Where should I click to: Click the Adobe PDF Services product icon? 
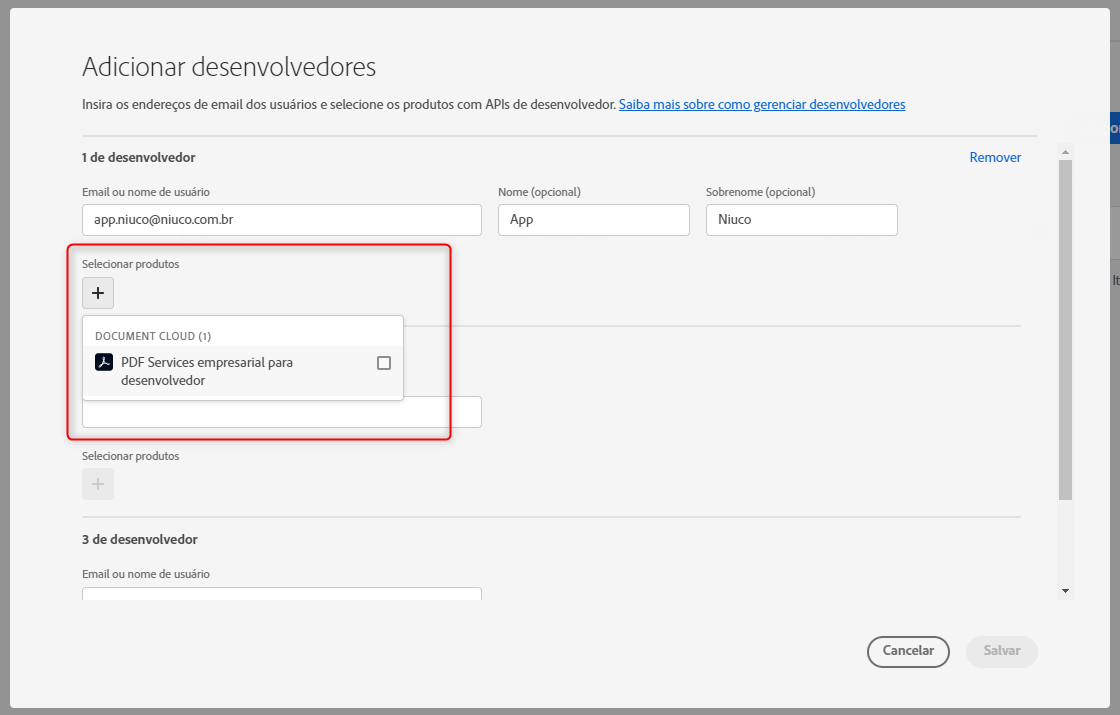point(104,362)
